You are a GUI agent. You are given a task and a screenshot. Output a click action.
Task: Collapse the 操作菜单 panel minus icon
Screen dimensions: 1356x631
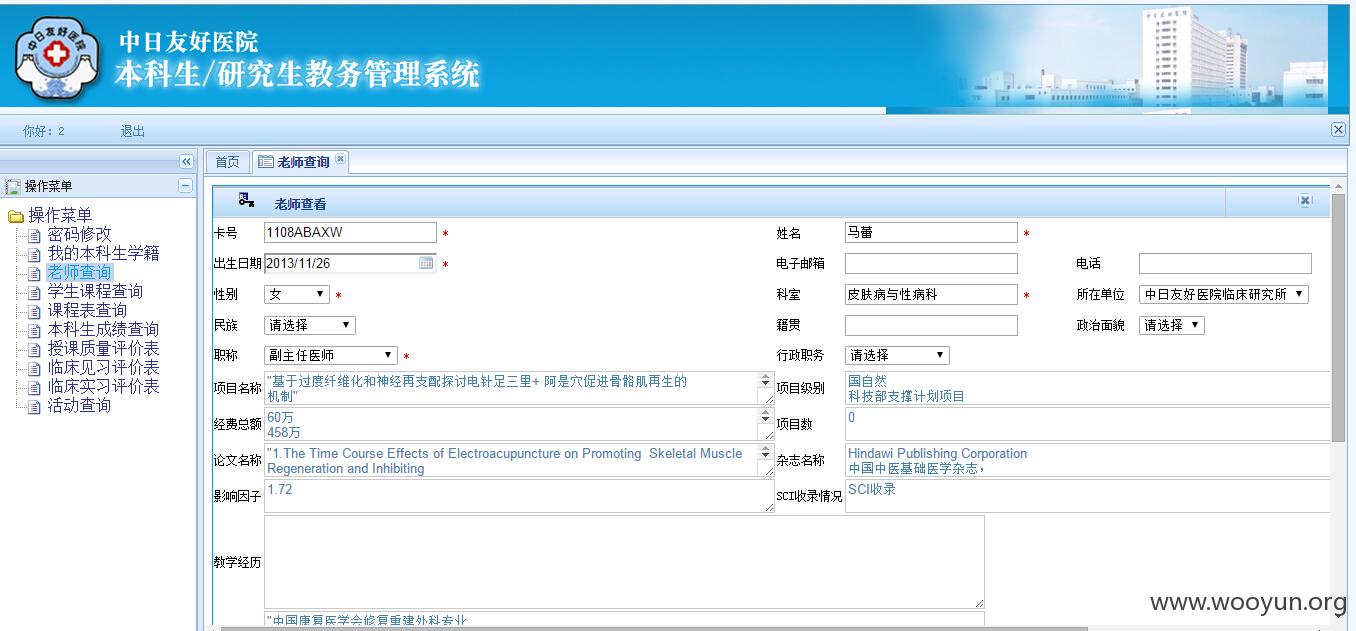point(185,186)
